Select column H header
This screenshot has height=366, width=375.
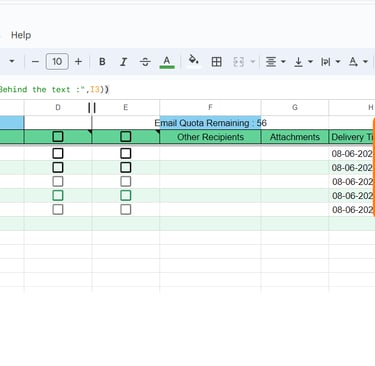coord(352,107)
